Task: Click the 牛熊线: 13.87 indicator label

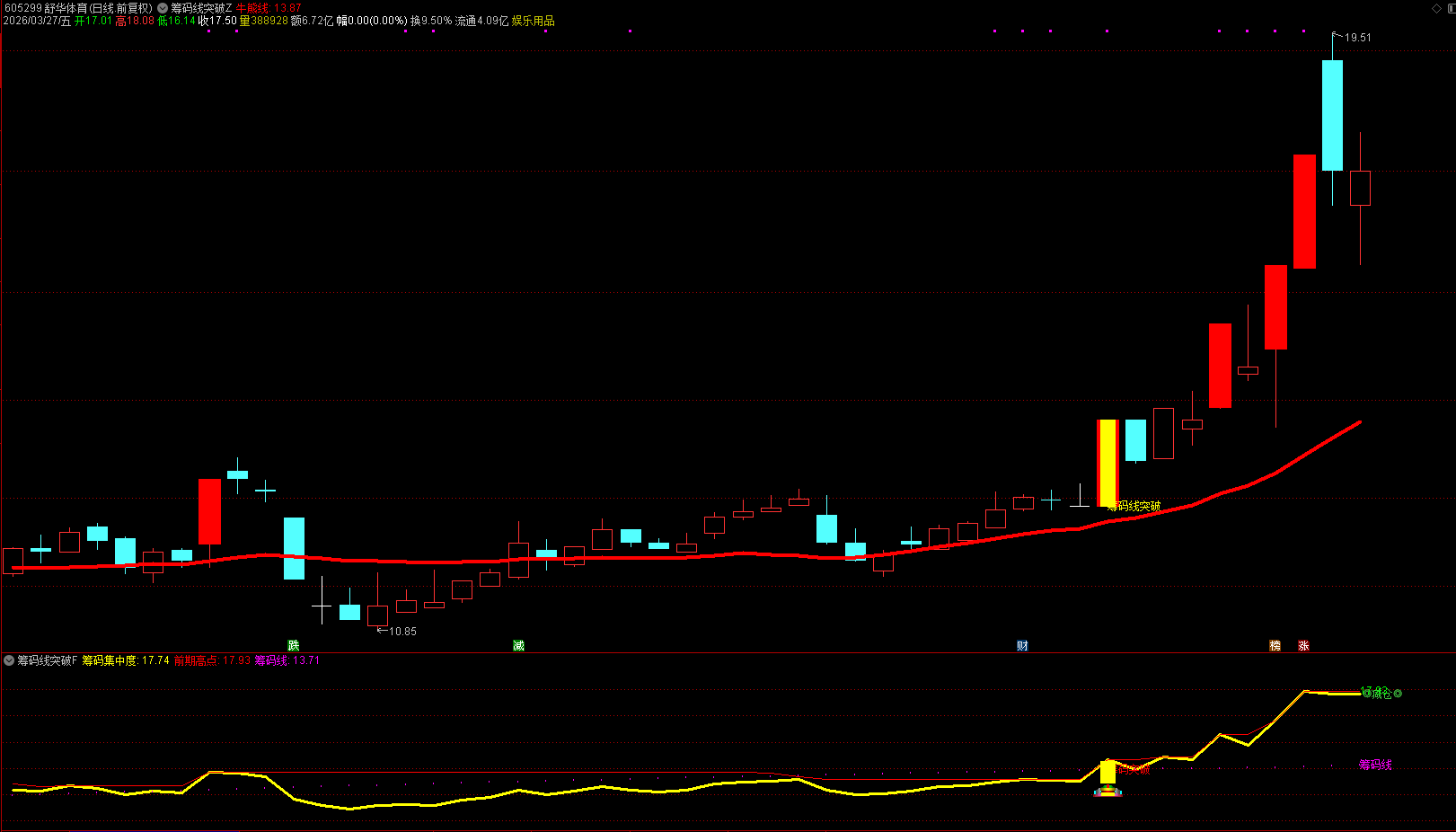Action: 269,8
